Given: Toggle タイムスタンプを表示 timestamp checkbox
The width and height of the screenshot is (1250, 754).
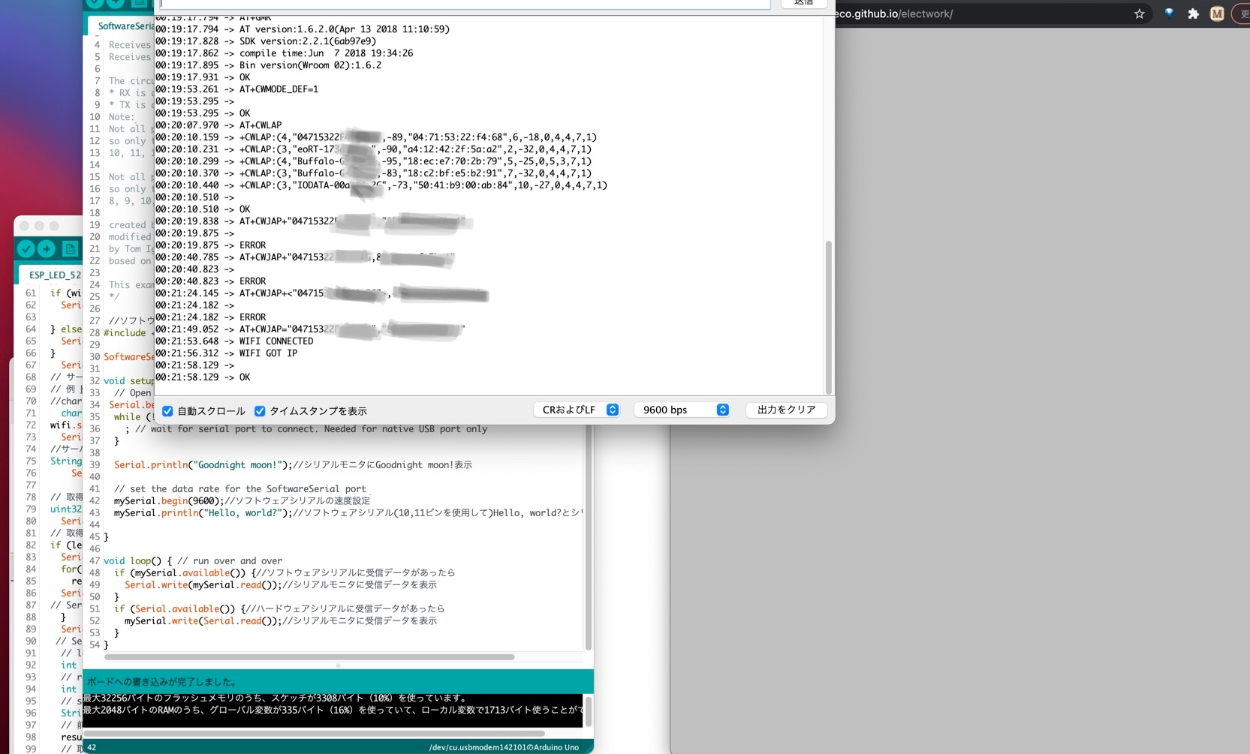Looking at the screenshot, I should pyautogui.click(x=260, y=411).
